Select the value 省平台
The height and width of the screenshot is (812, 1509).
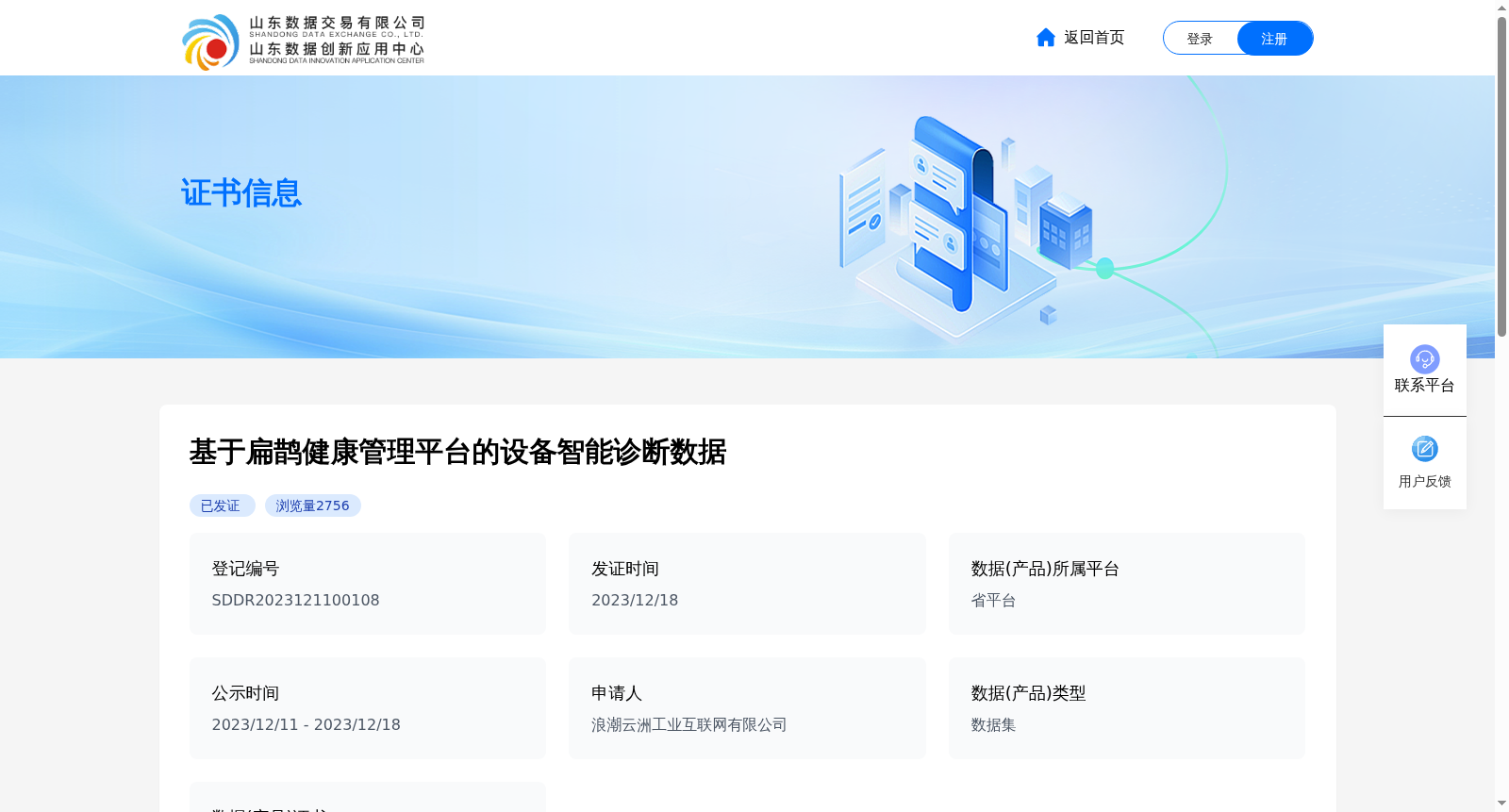click(x=993, y=601)
